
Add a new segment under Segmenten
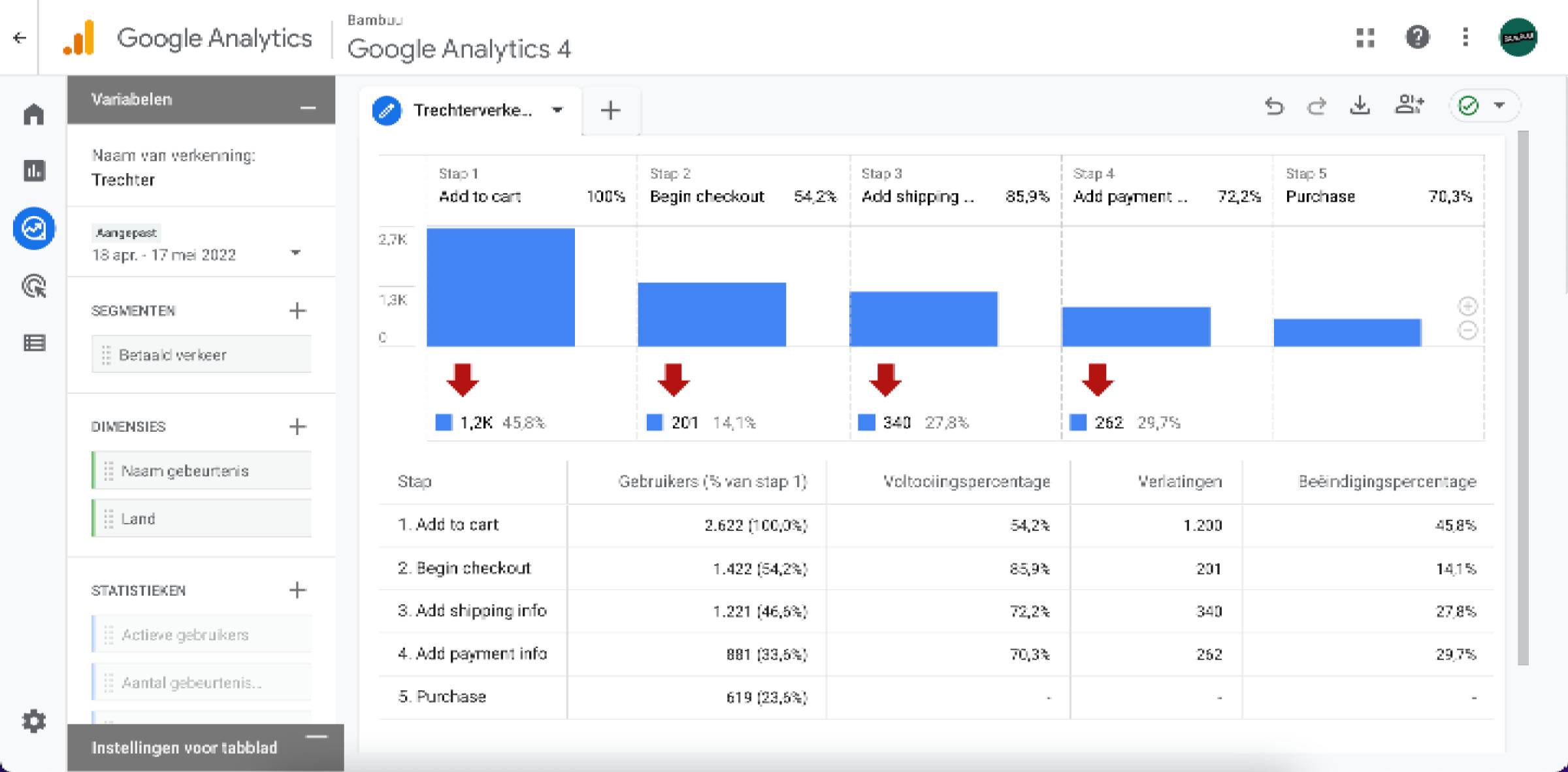tap(297, 311)
